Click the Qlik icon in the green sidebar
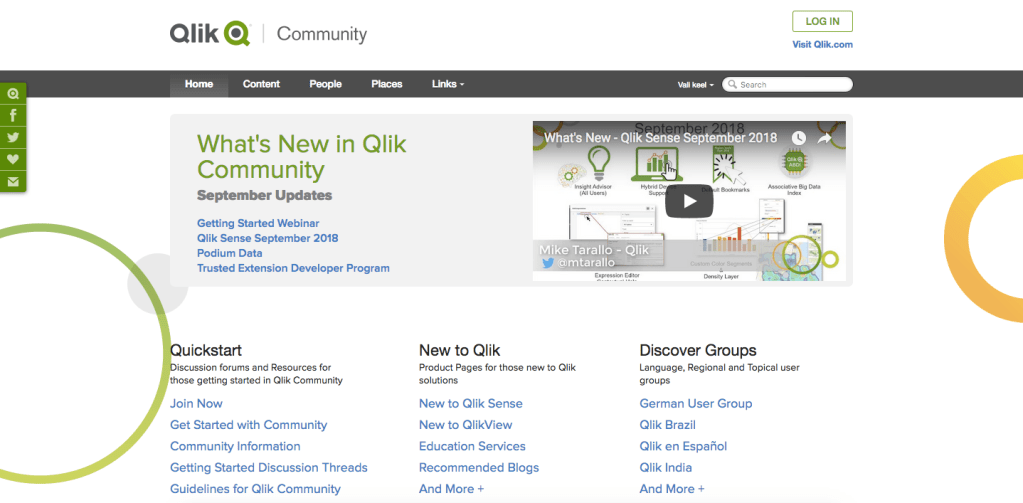1023x503 pixels. 13,94
